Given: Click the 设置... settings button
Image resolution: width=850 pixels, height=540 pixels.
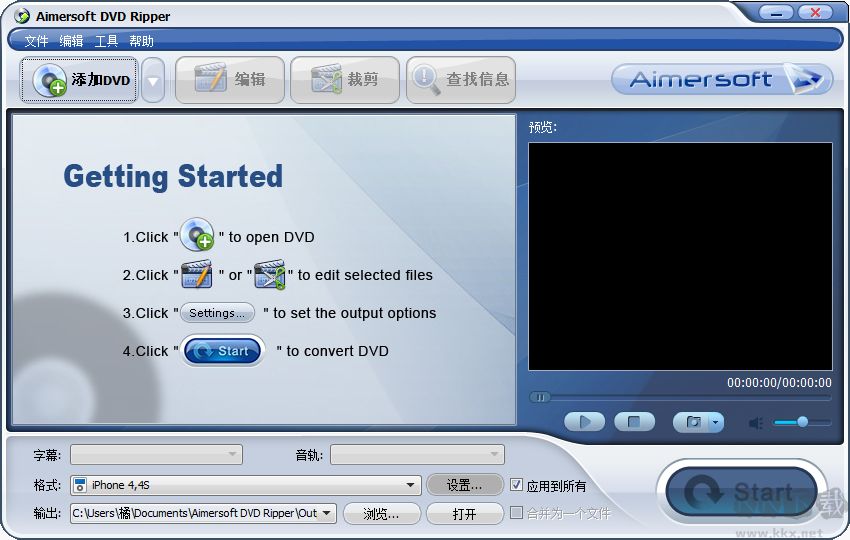Looking at the screenshot, I should coord(465,485).
